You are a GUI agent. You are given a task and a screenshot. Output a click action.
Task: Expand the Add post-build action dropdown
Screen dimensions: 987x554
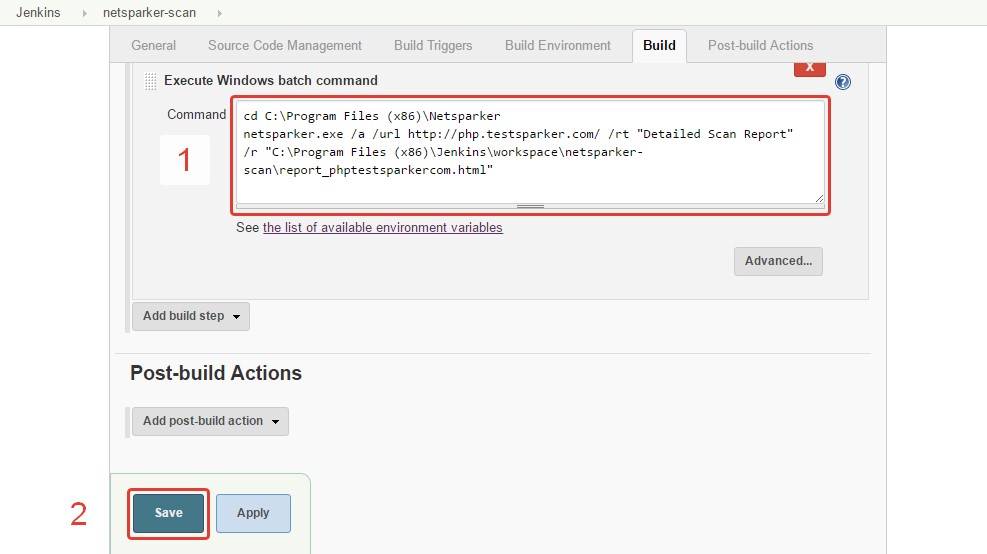pos(210,421)
